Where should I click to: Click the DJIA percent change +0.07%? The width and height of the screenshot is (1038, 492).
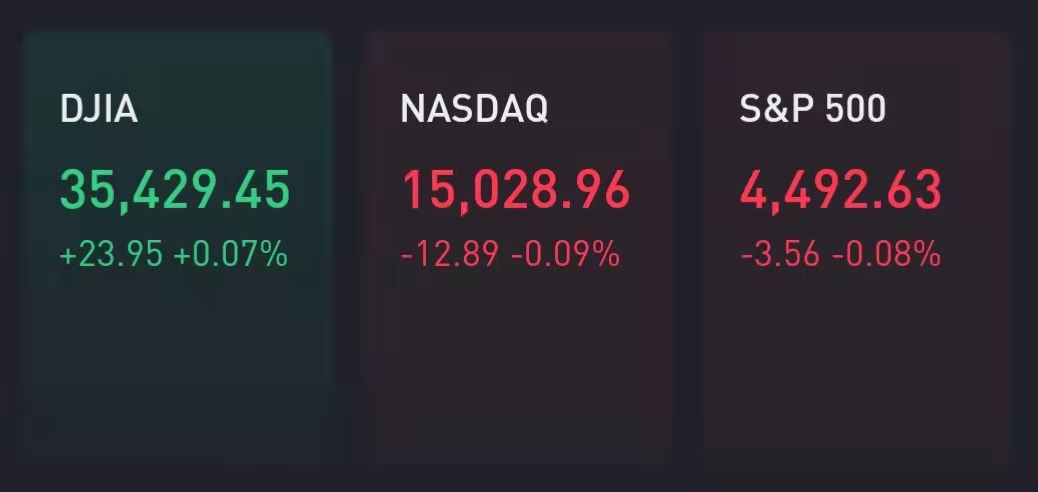click(230, 254)
